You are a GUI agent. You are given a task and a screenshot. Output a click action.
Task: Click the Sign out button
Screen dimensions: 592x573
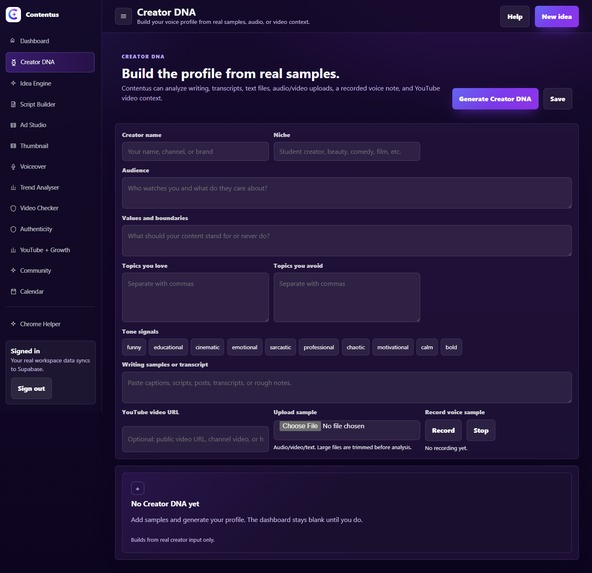(31, 388)
